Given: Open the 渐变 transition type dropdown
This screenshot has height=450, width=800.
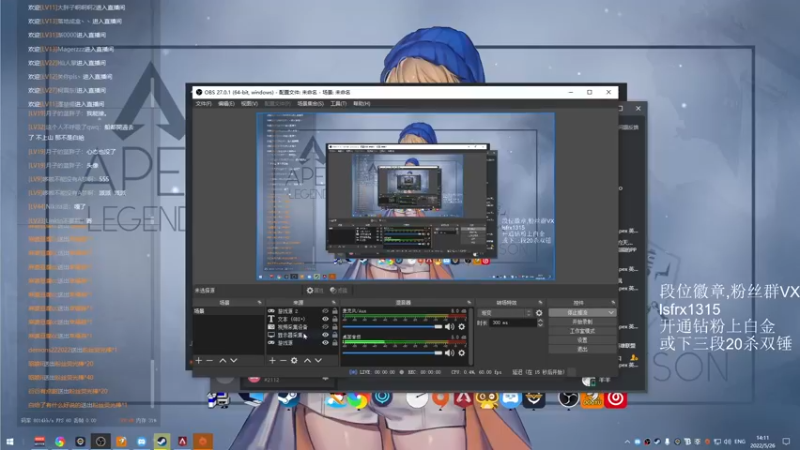Looking at the screenshot, I should pyautogui.click(x=505, y=313).
